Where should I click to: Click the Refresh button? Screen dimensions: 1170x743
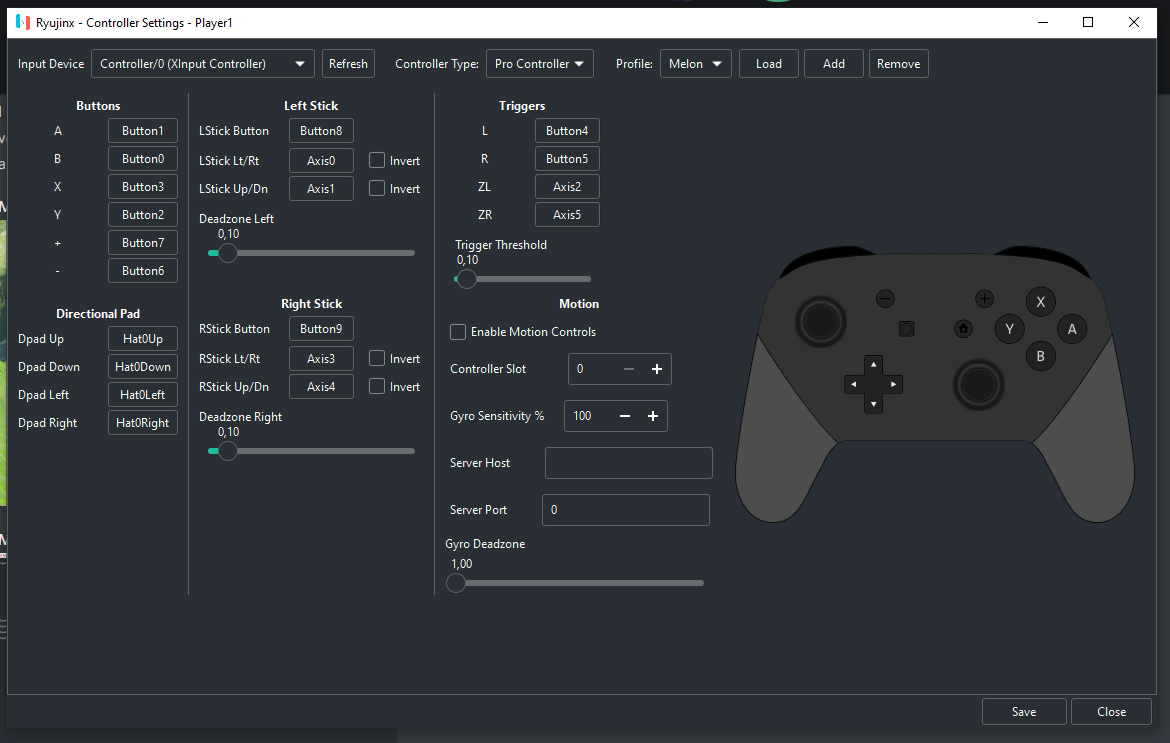coord(348,64)
